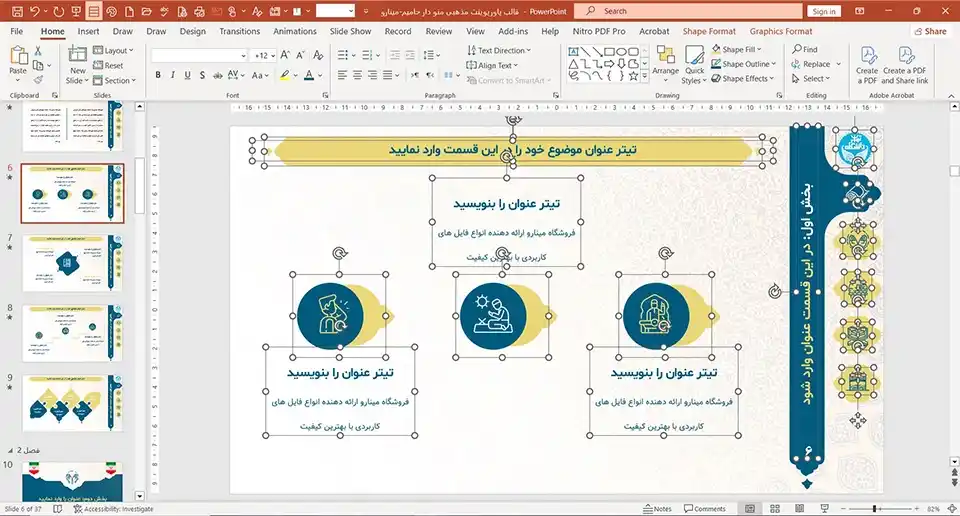Increase font size with large A icon
Image resolution: width=960 pixels, height=516 pixels.
[x=285, y=56]
